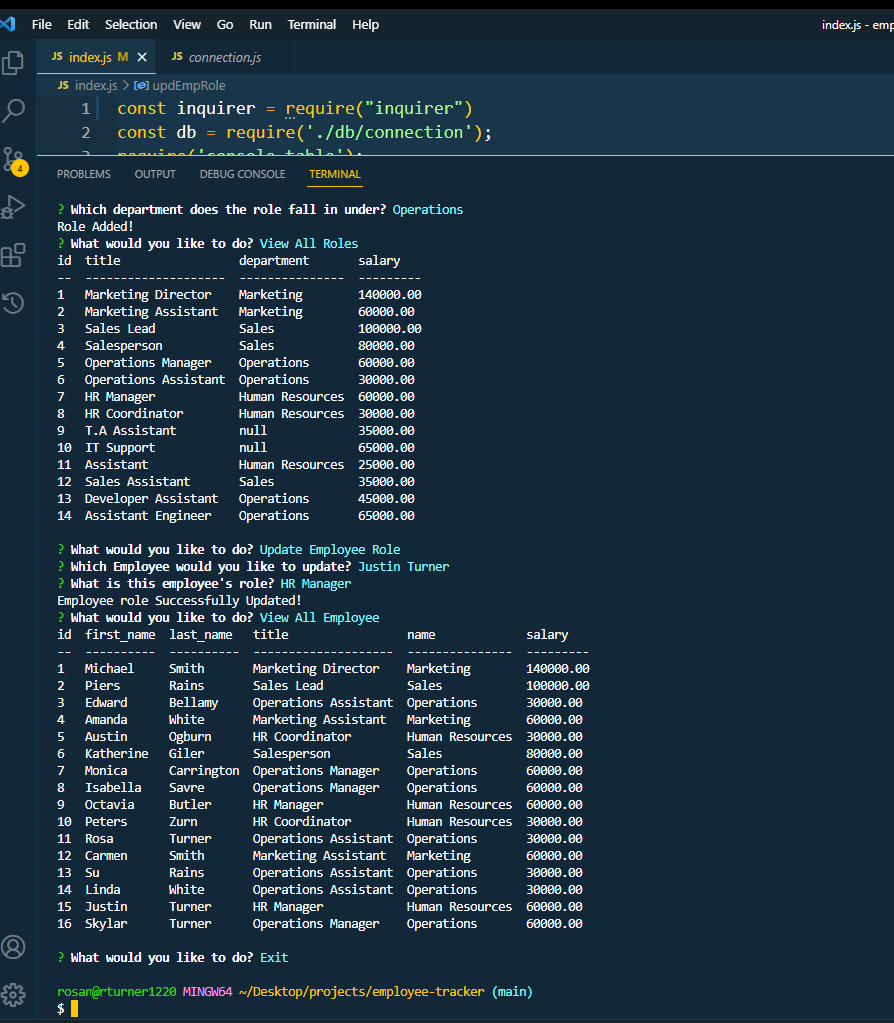This screenshot has width=894, height=1023.
Task: Click 'Michael' in employee table
Action: pos(109,668)
